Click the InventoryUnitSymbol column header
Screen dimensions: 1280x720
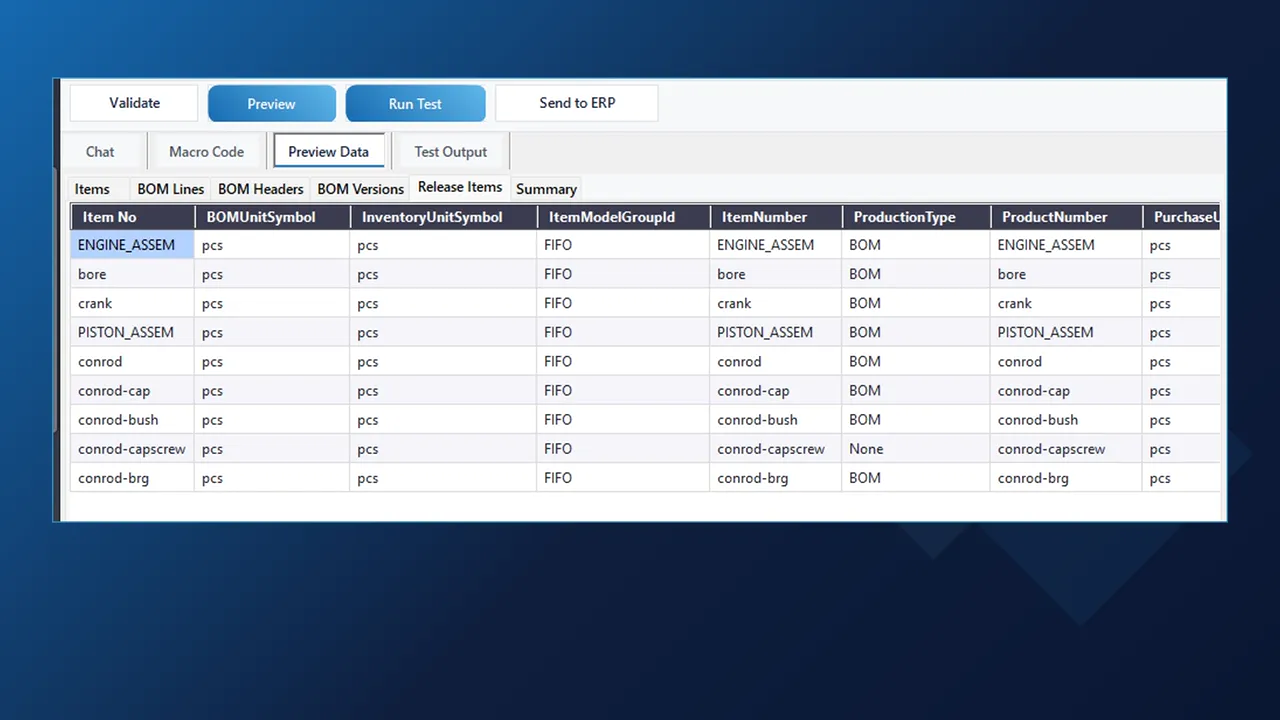(443, 217)
